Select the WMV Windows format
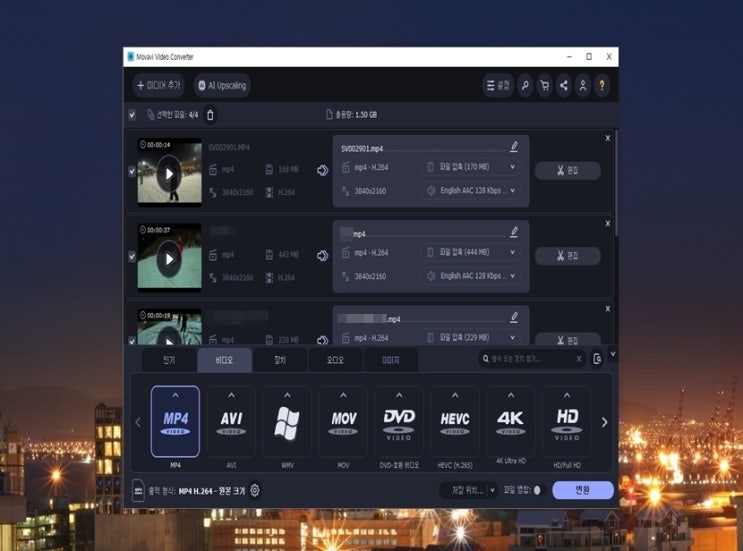 tap(287, 422)
